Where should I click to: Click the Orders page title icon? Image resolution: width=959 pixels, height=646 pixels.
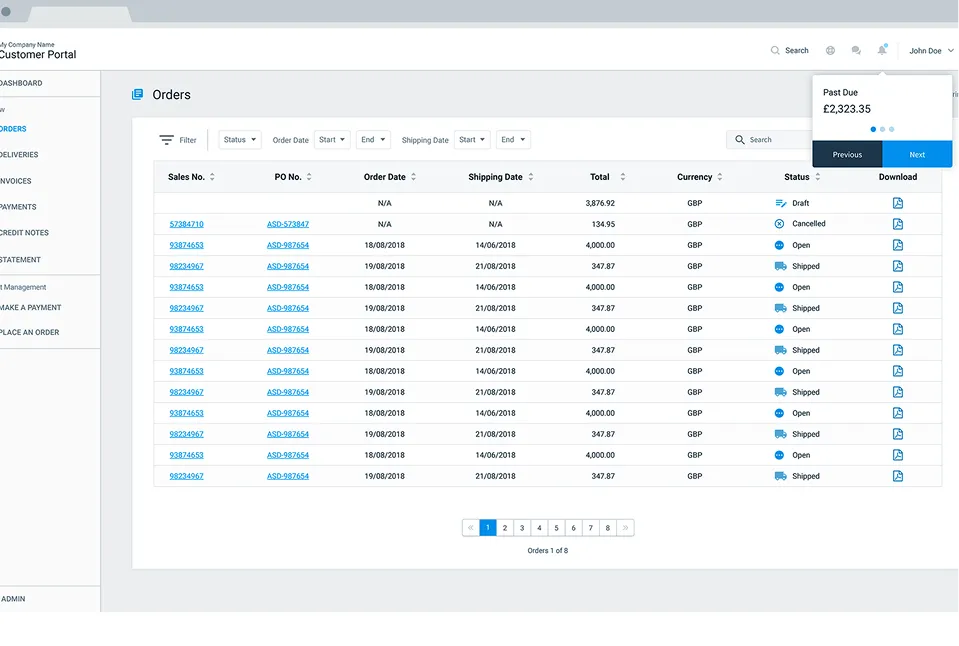tap(138, 95)
